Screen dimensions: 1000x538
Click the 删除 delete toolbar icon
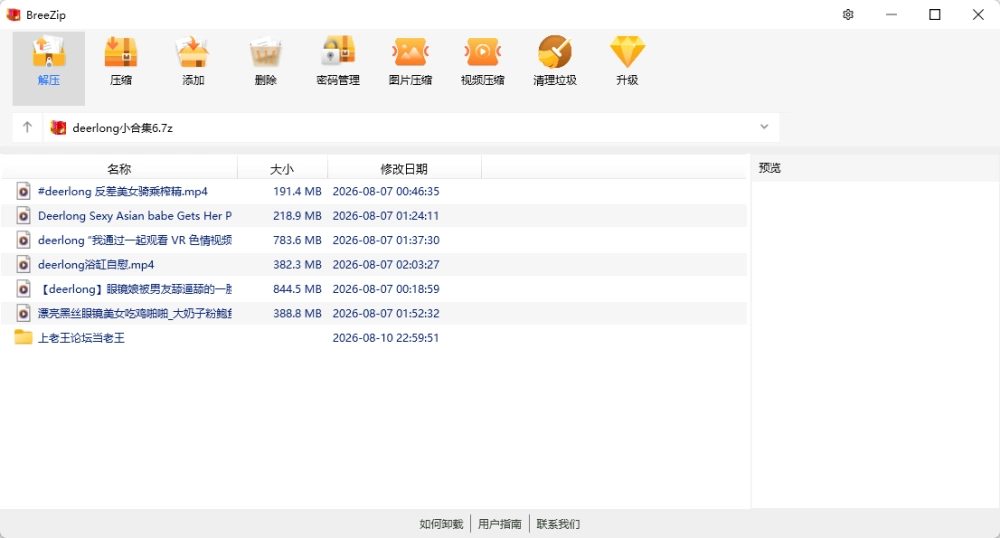(265, 52)
